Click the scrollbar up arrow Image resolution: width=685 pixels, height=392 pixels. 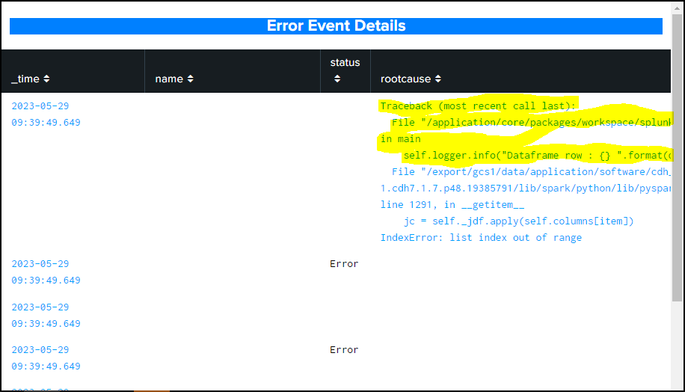pyautogui.click(x=677, y=8)
